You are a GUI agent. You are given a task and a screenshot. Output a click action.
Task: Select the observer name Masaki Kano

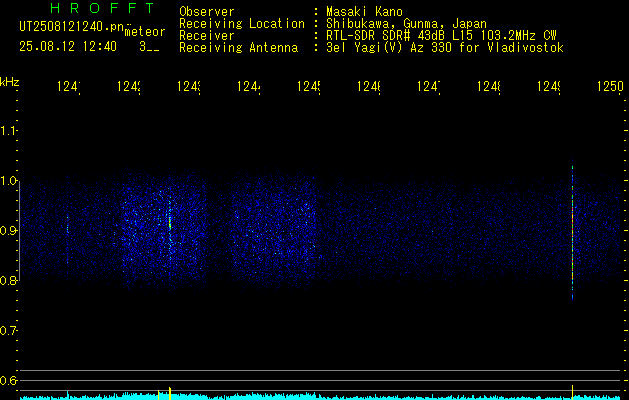point(364,11)
